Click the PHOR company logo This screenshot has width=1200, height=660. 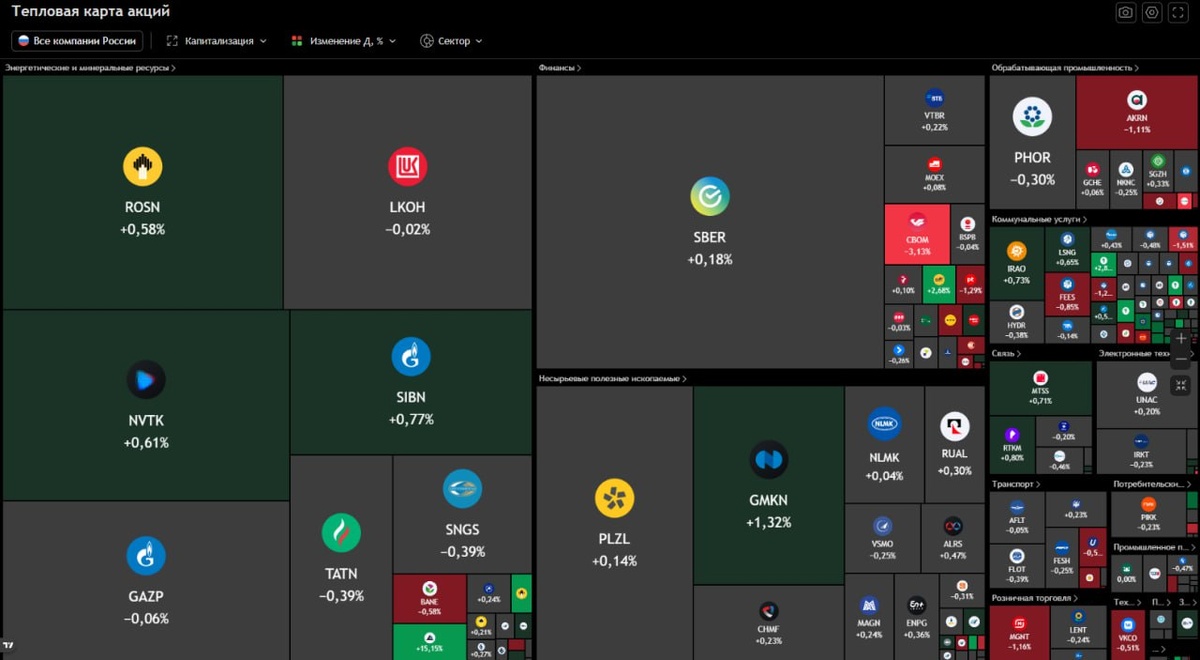click(x=1032, y=117)
